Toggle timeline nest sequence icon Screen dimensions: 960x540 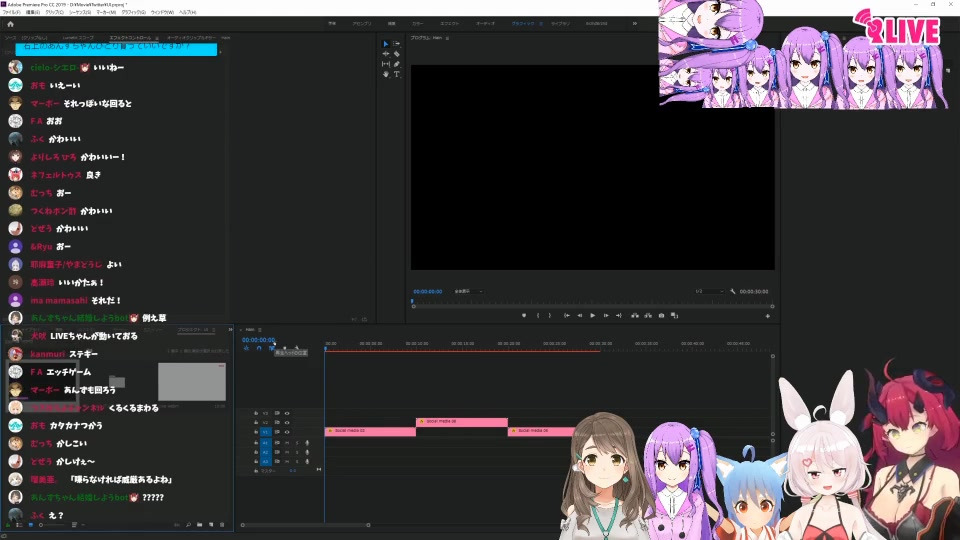click(246, 348)
